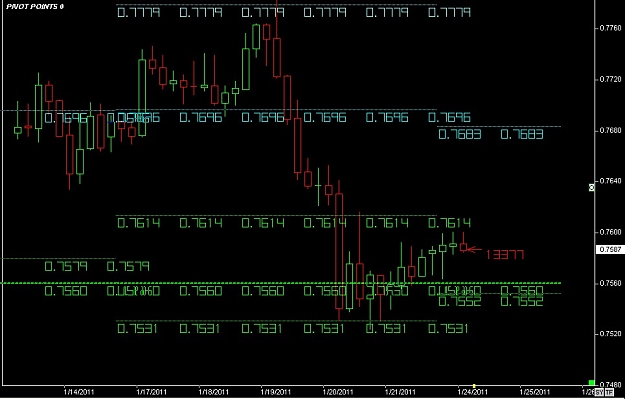Click the 1/18/2011 date label

coord(214,393)
